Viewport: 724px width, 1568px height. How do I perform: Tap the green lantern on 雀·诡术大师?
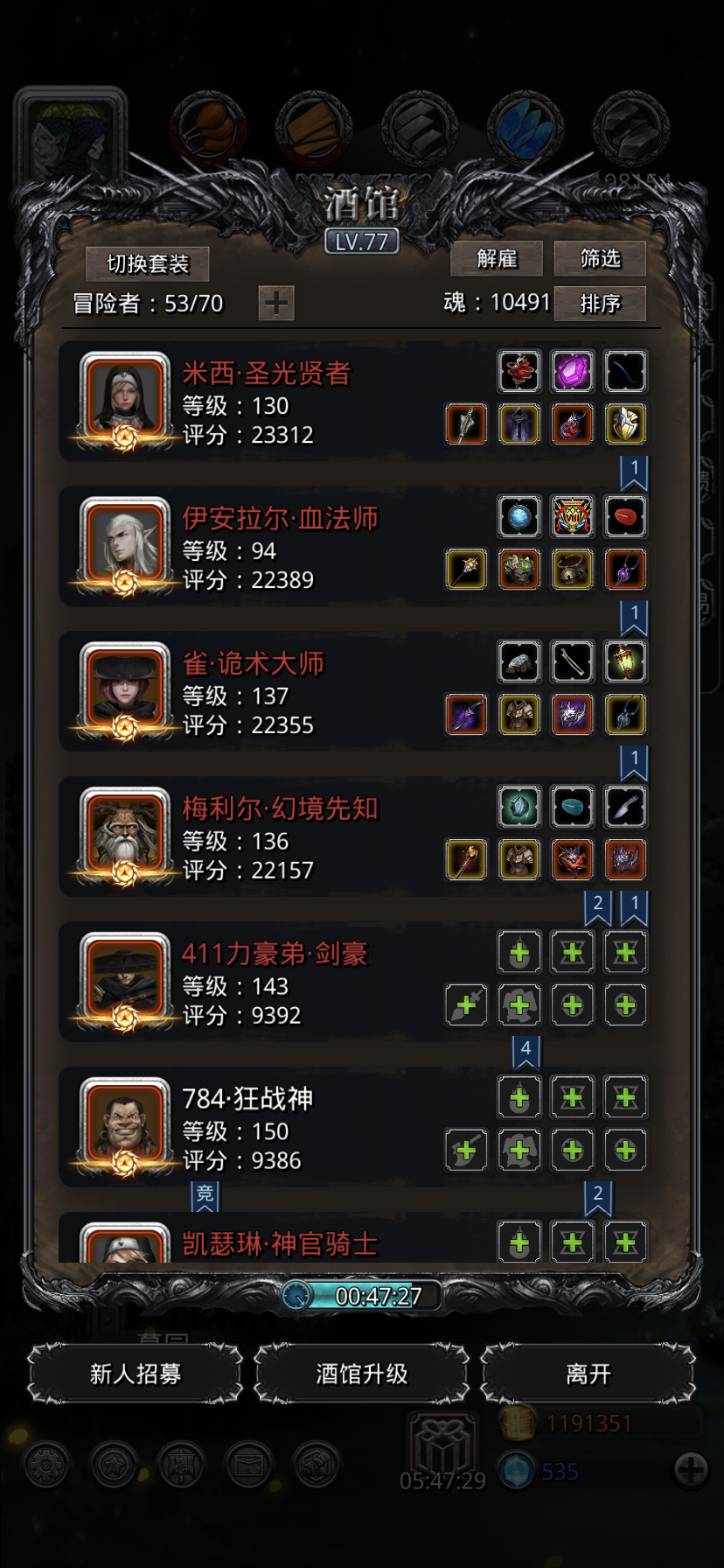(625, 661)
